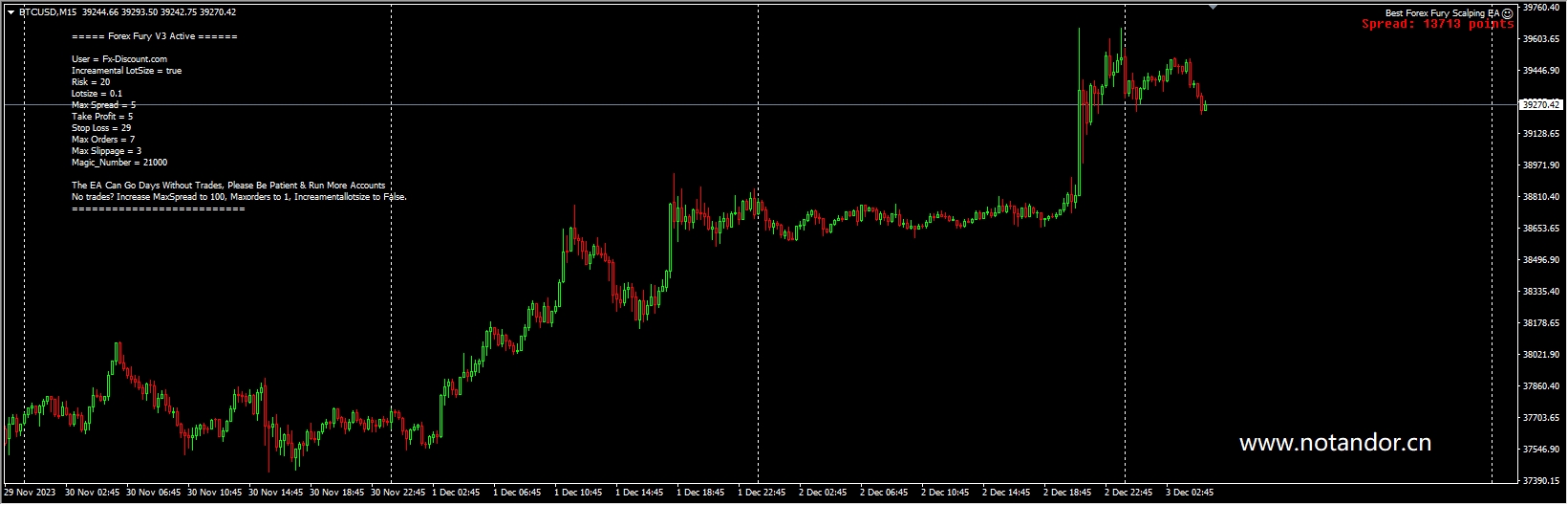The image size is (1568, 505).
Task: Click the 1 Dec 06:45 time label
Action: (x=517, y=494)
